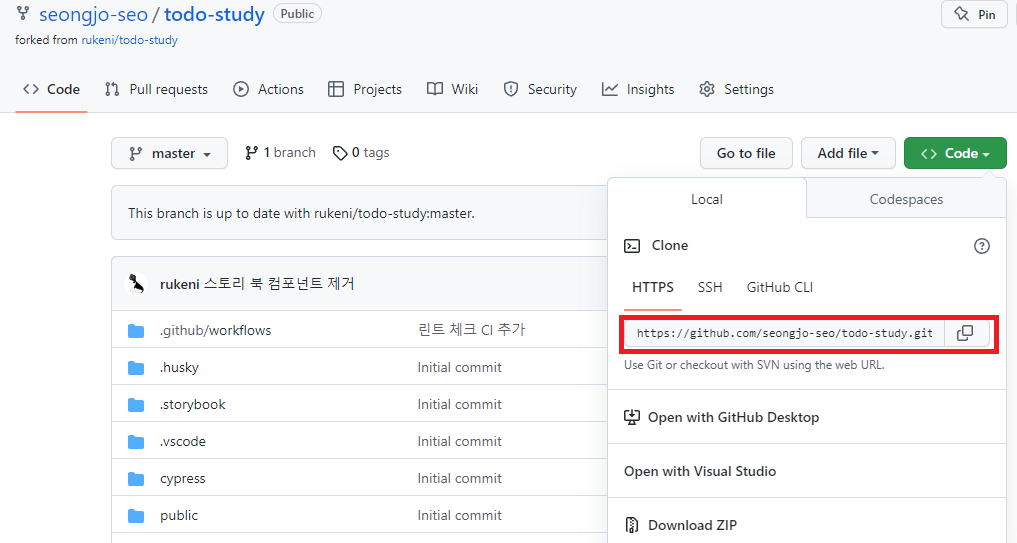Open the Actions tab
Viewport: 1017px width, 543px height.
click(269, 90)
